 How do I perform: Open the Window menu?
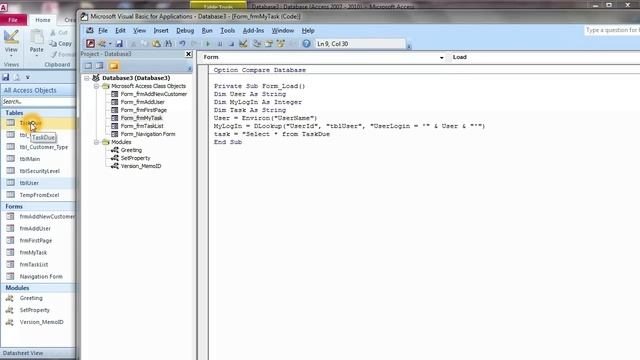tap(282, 31)
